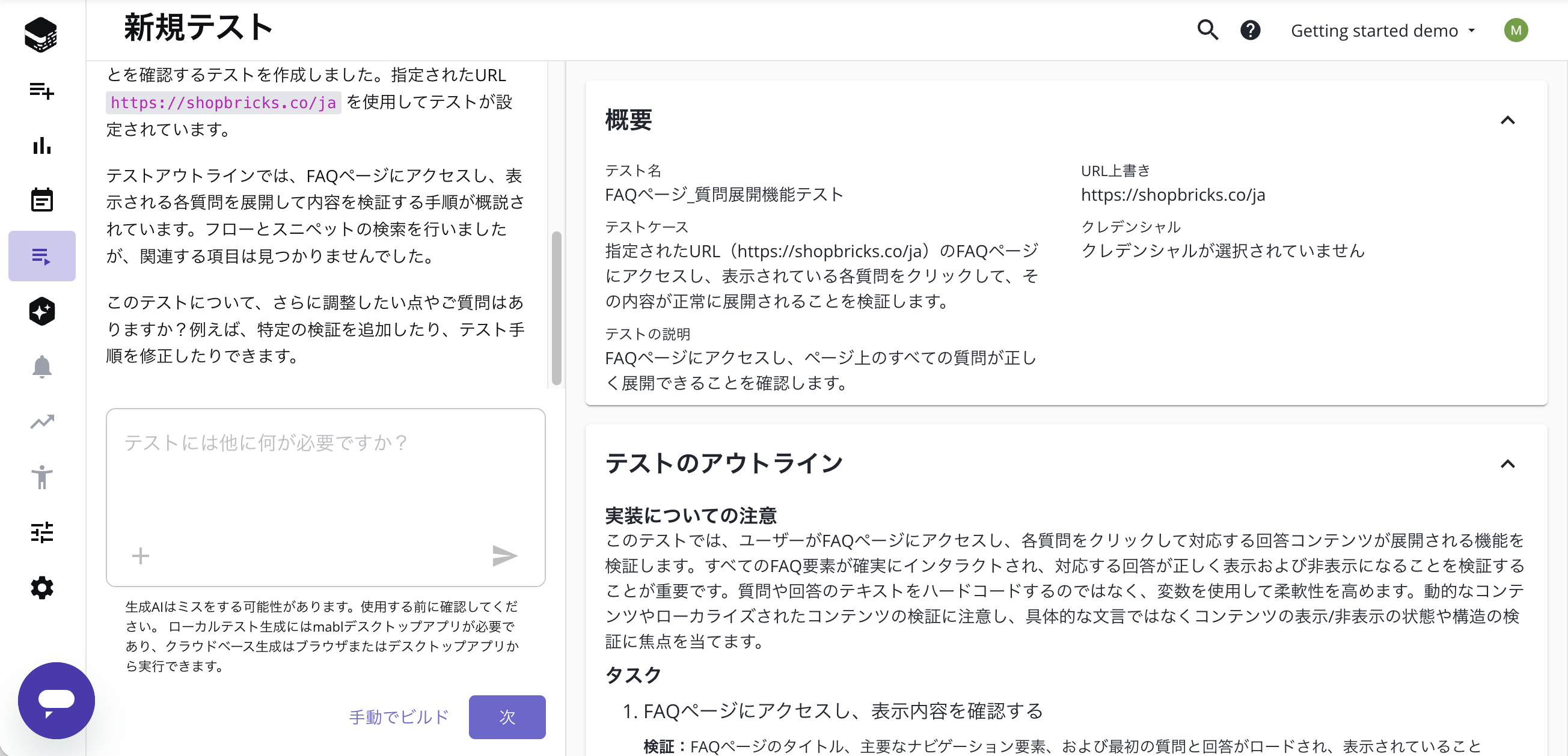Click the 次 button
Viewport: 1568px width, 756px height.
[x=507, y=716]
